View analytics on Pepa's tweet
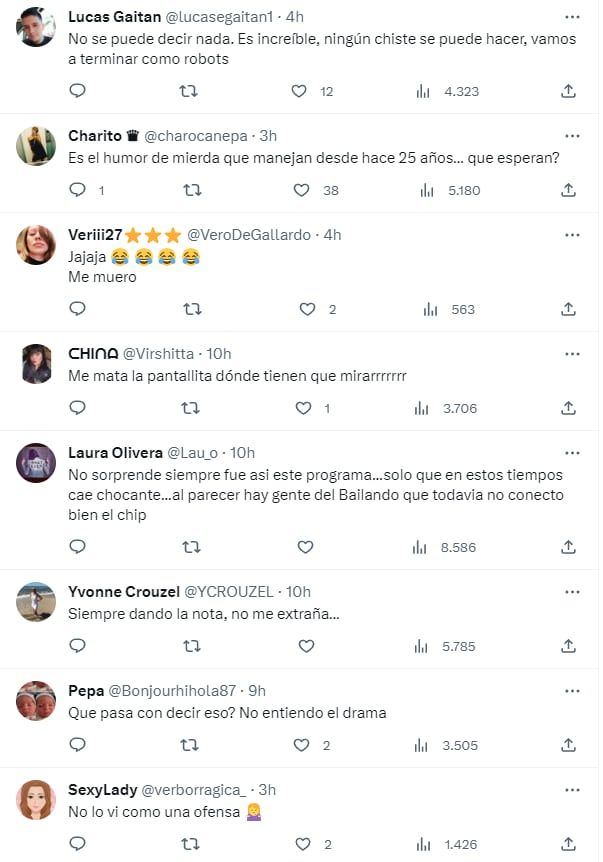 click(x=430, y=745)
